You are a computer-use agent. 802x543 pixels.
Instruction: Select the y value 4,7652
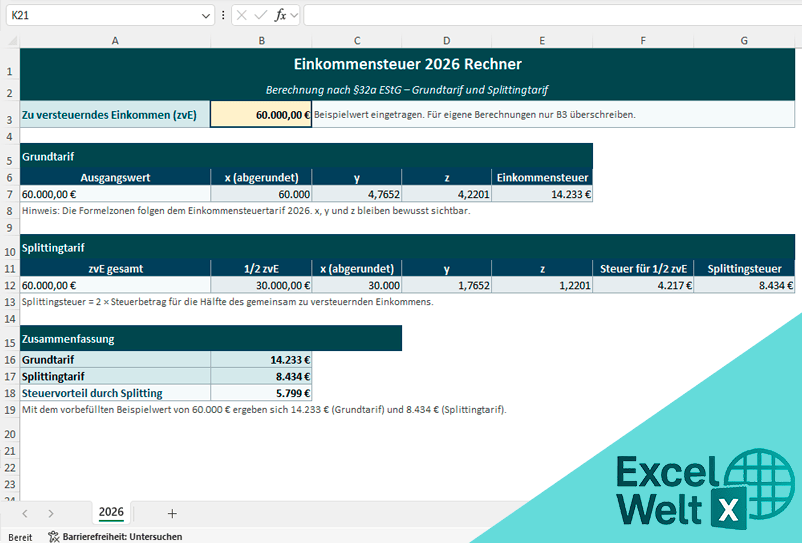coord(357,194)
